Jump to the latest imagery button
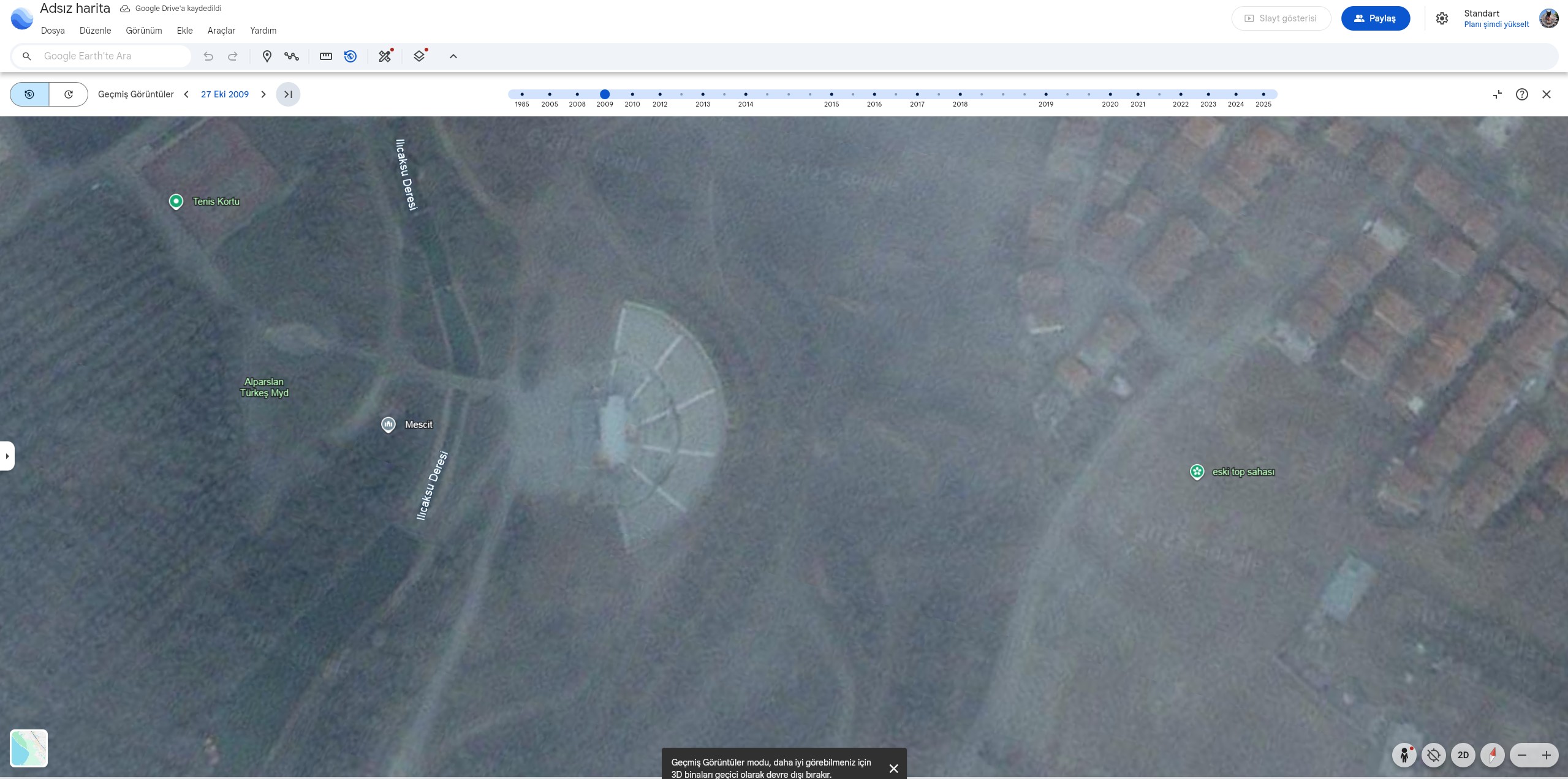 coord(288,94)
